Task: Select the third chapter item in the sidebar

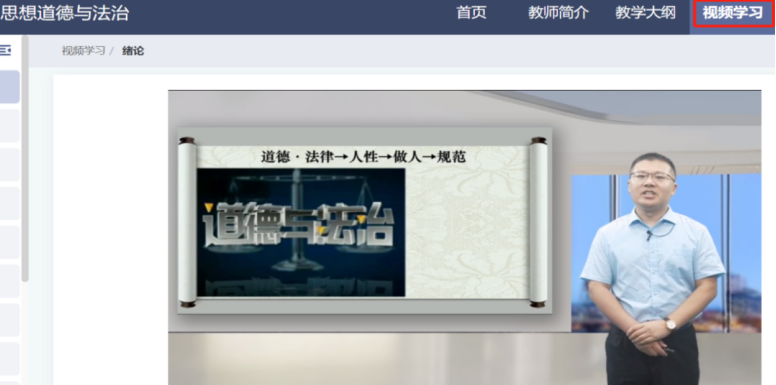Action: (9, 164)
